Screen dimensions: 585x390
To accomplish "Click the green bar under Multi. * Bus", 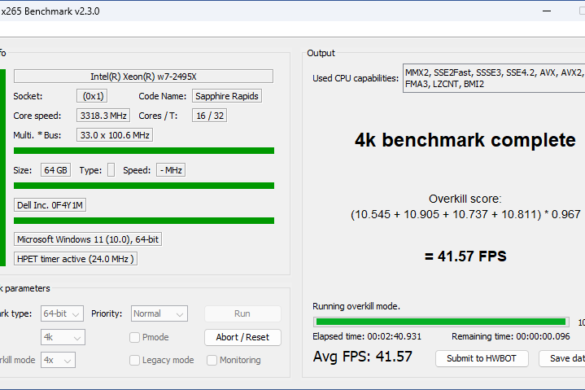I will pyautogui.click(x=144, y=151).
